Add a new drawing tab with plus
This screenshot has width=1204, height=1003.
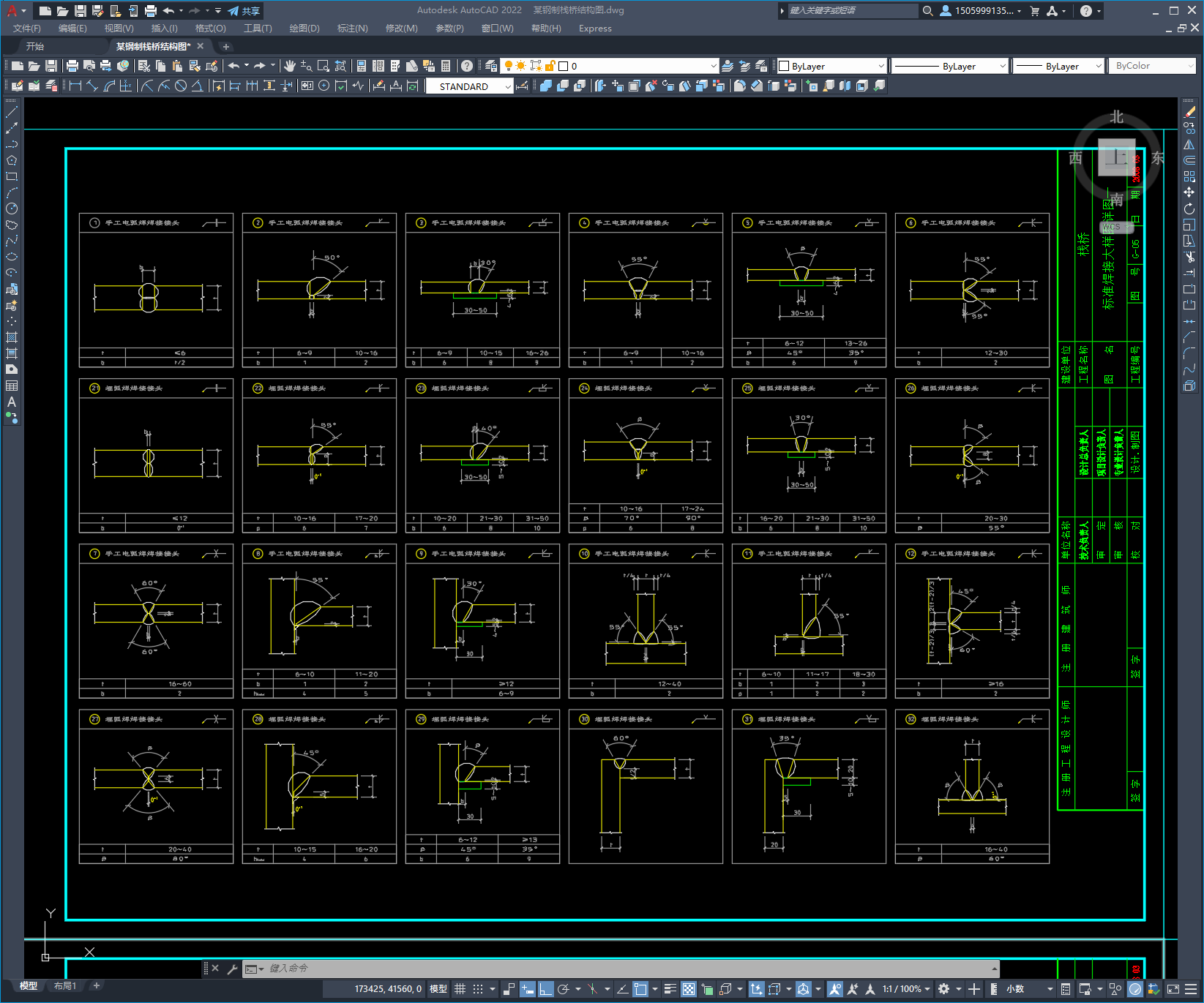coord(226,46)
